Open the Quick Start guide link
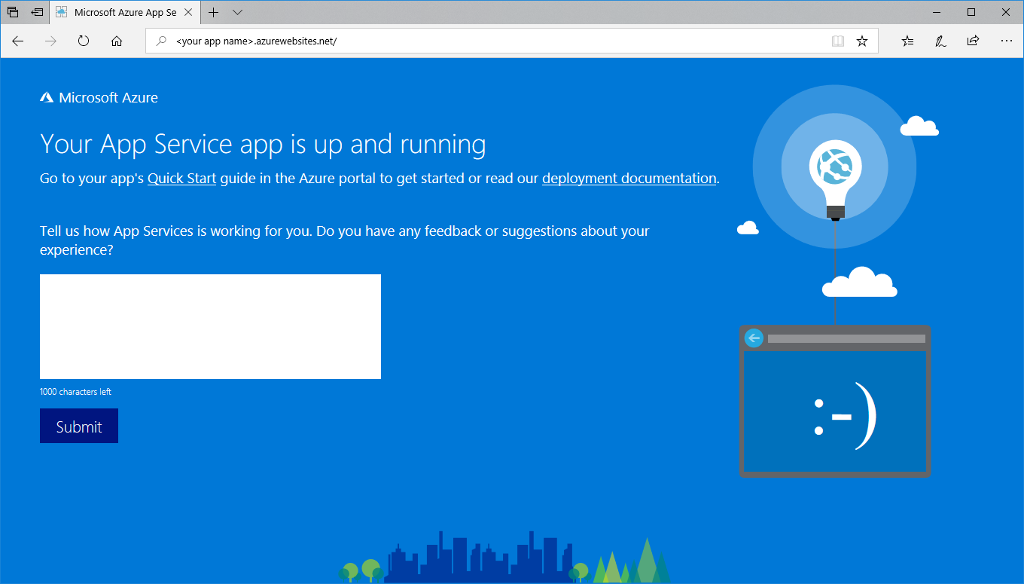 [x=182, y=179]
